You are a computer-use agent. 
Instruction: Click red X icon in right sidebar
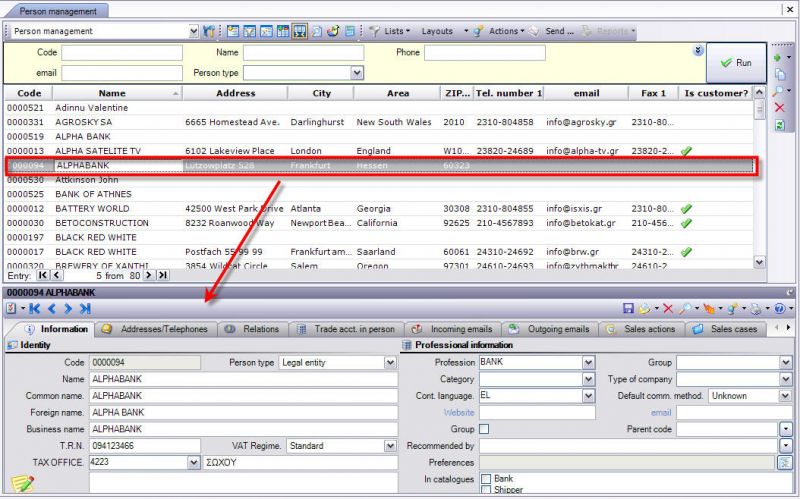point(780,108)
